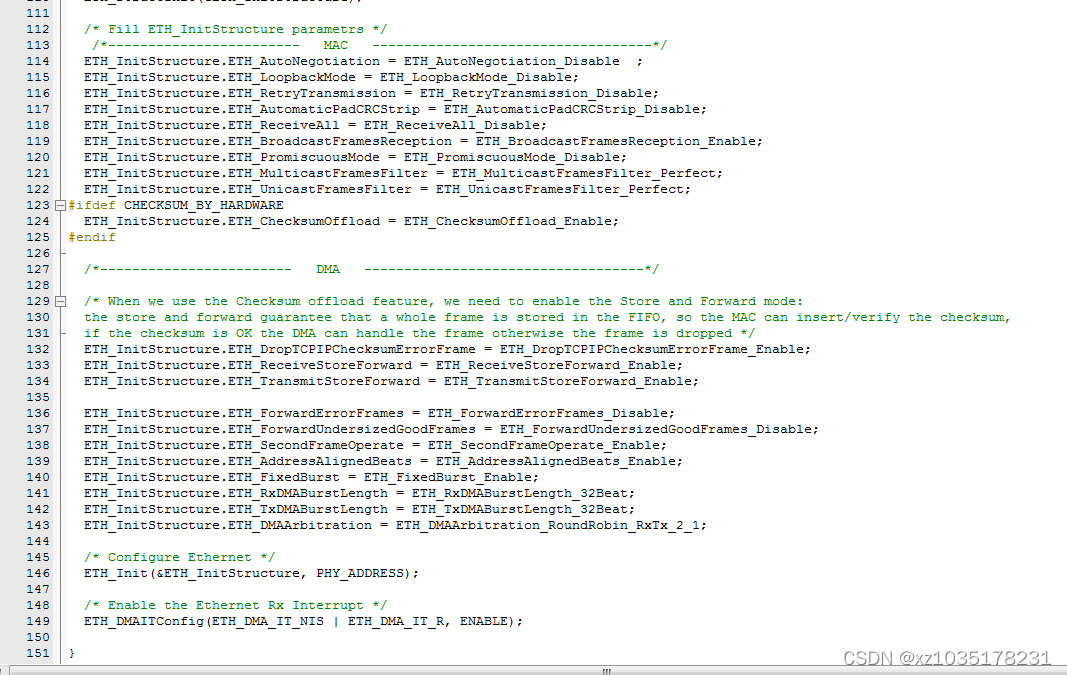
Task: Click the 'Configure Ethernet' comment
Action: [180, 557]
